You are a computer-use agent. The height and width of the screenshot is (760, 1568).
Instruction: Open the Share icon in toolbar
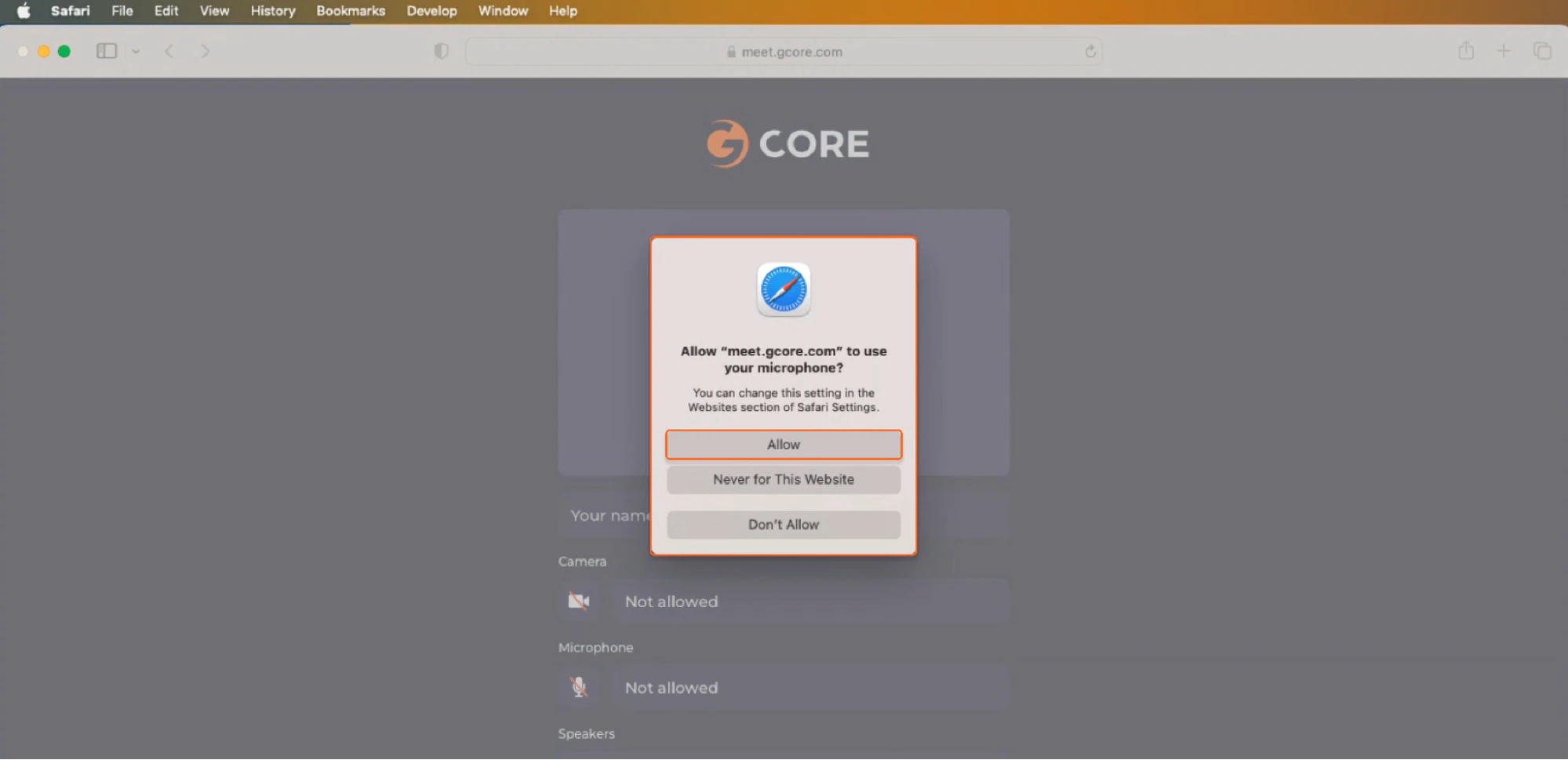point(1466,51)
